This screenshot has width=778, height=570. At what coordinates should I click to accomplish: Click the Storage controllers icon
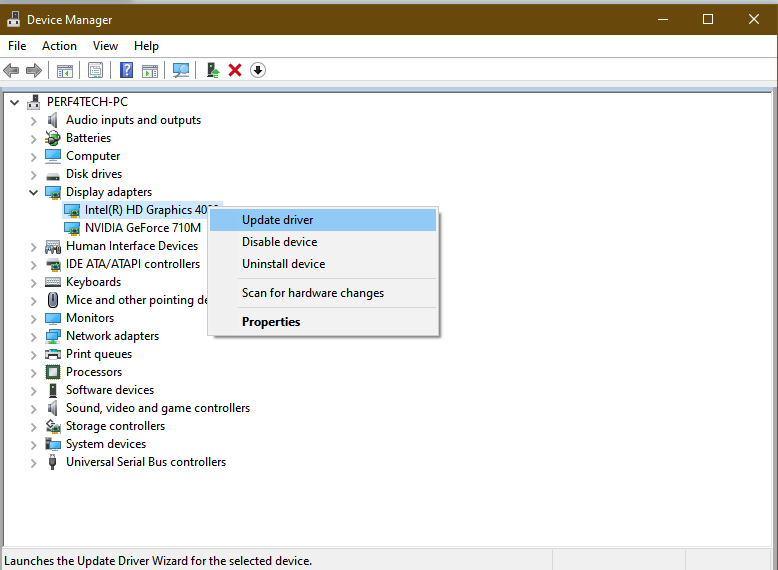53,426
